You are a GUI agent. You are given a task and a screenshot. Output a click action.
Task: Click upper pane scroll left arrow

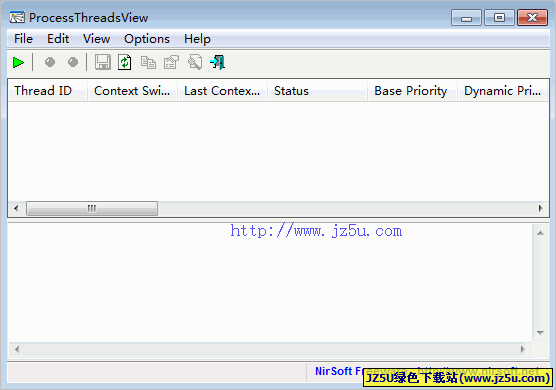tap(16, 208)
